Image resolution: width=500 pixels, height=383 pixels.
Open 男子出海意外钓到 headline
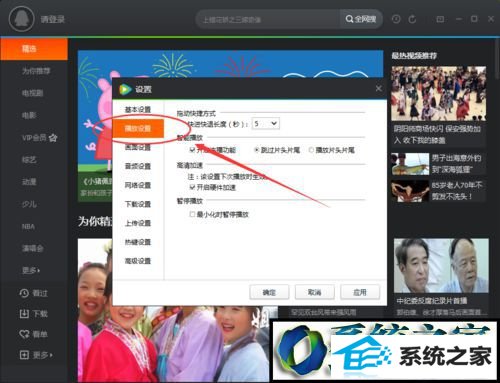pos(456,164)
